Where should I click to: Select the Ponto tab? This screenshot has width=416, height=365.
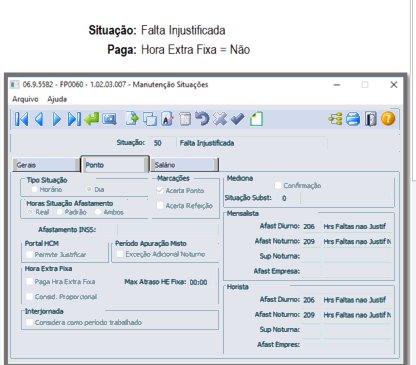coord(115,164)
